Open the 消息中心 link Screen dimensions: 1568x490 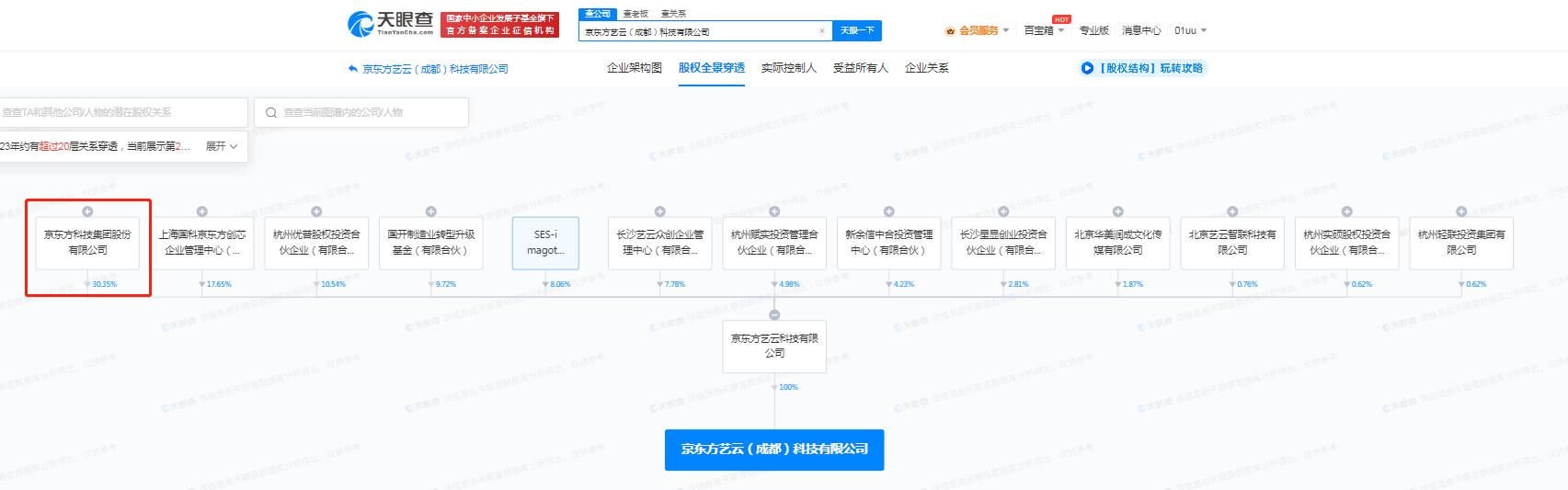tap(1140, 31)
